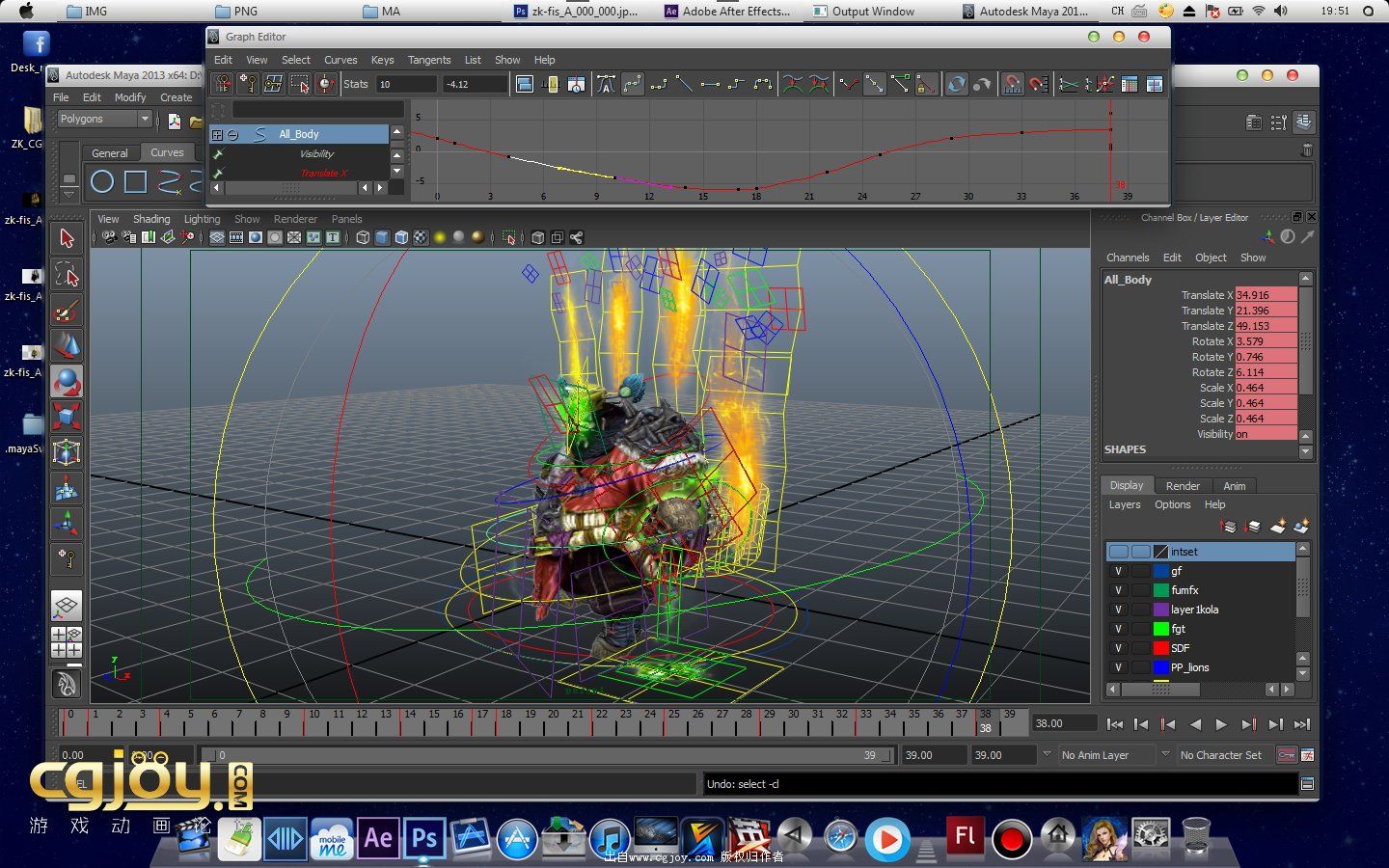1389x868 pixels.
Task: Go to start of playback range
Action: pos(1114,724)
